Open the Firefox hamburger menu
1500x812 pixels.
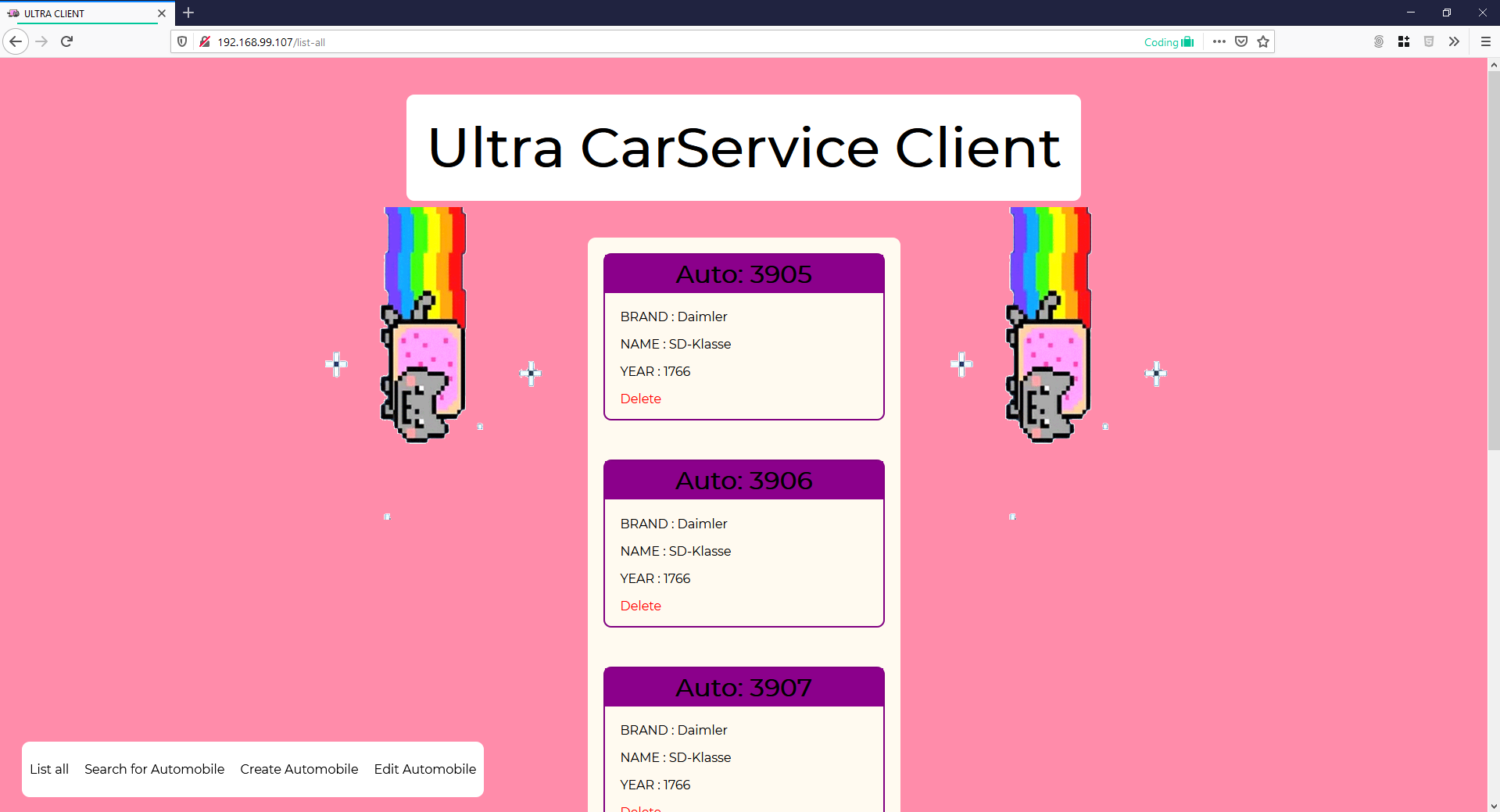tap(1486, 41)
